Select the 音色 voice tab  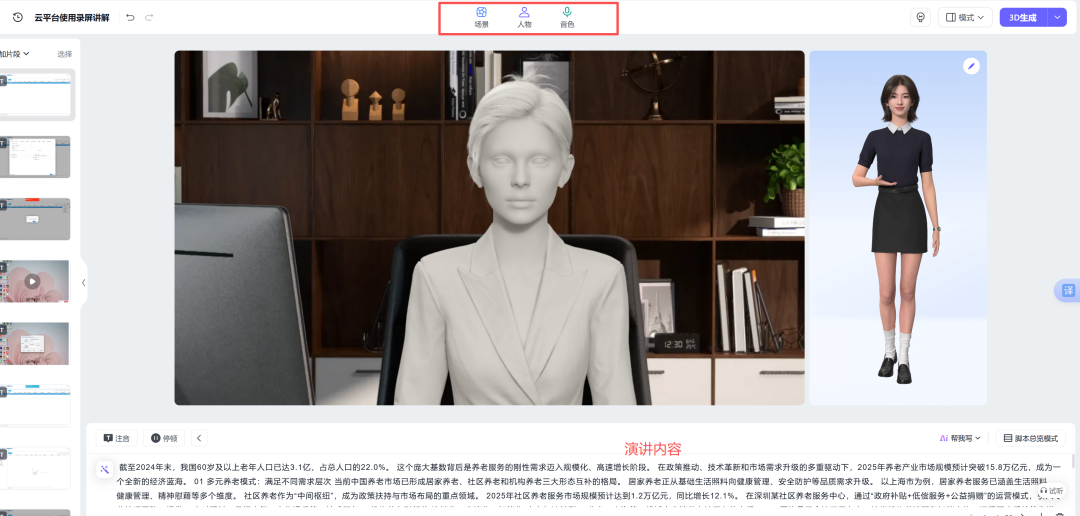point(567,18)
